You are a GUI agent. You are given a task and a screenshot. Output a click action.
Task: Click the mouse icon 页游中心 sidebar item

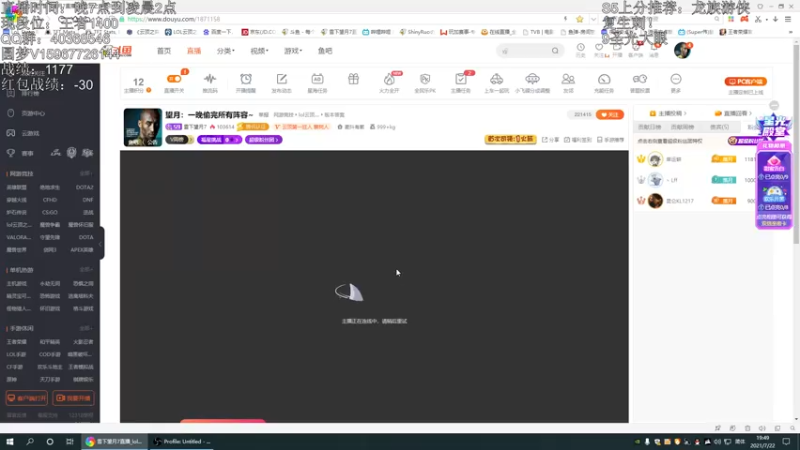[27, 113]
